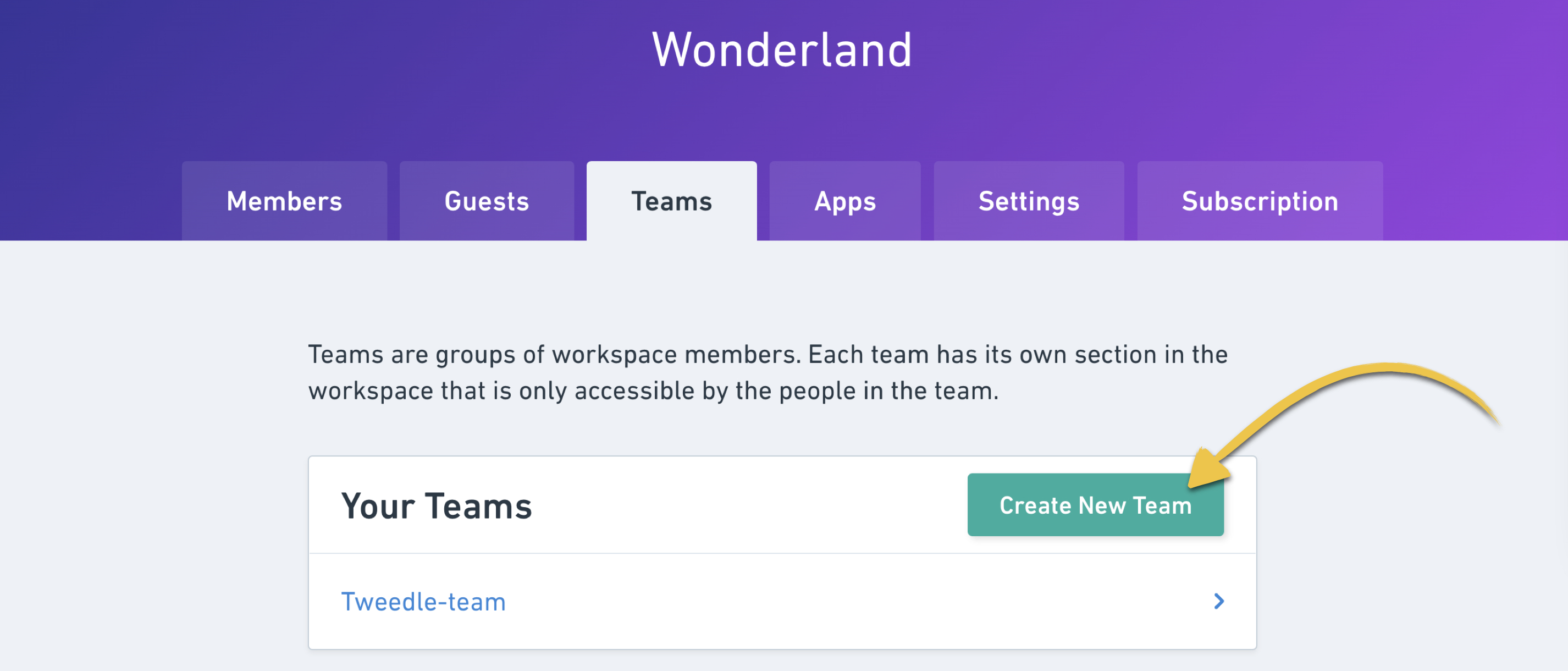Follow the Tweedle-team hyperlink text
The image size is (1568, 671).
tap(422, 602)
